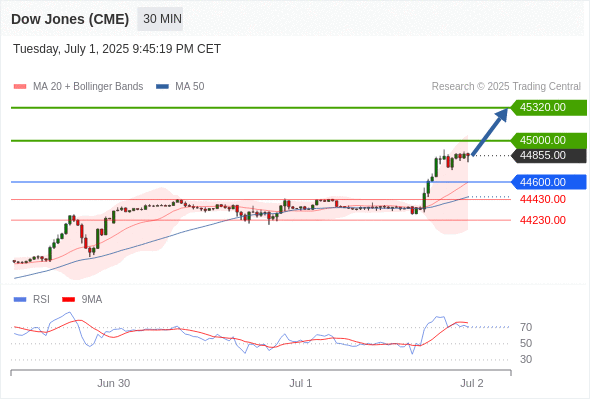Click the date and time text line
Image resolution: width=590 pixels, height=400 pixels.
coord(117,49)
